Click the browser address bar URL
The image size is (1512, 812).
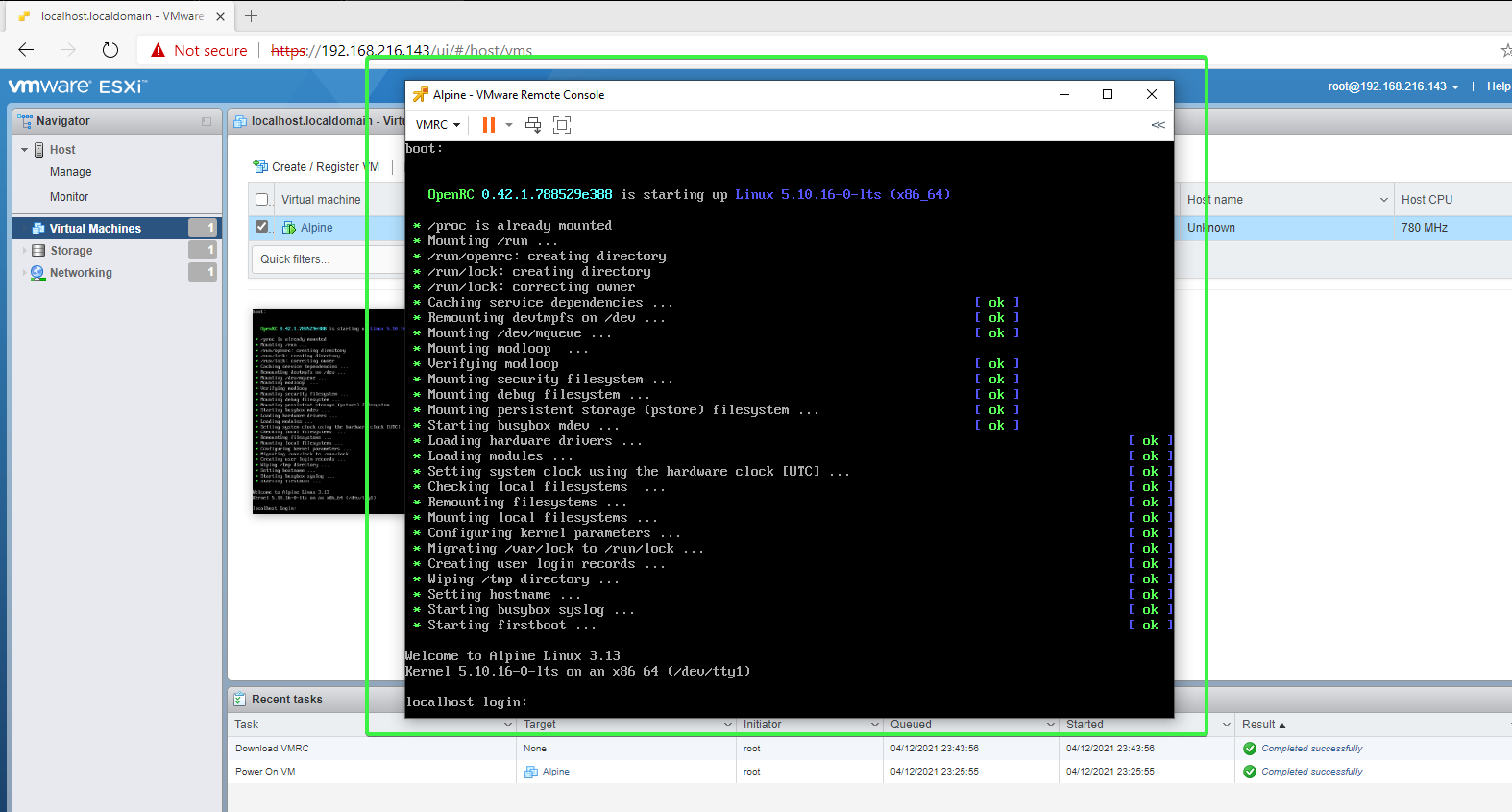(402, 51)
